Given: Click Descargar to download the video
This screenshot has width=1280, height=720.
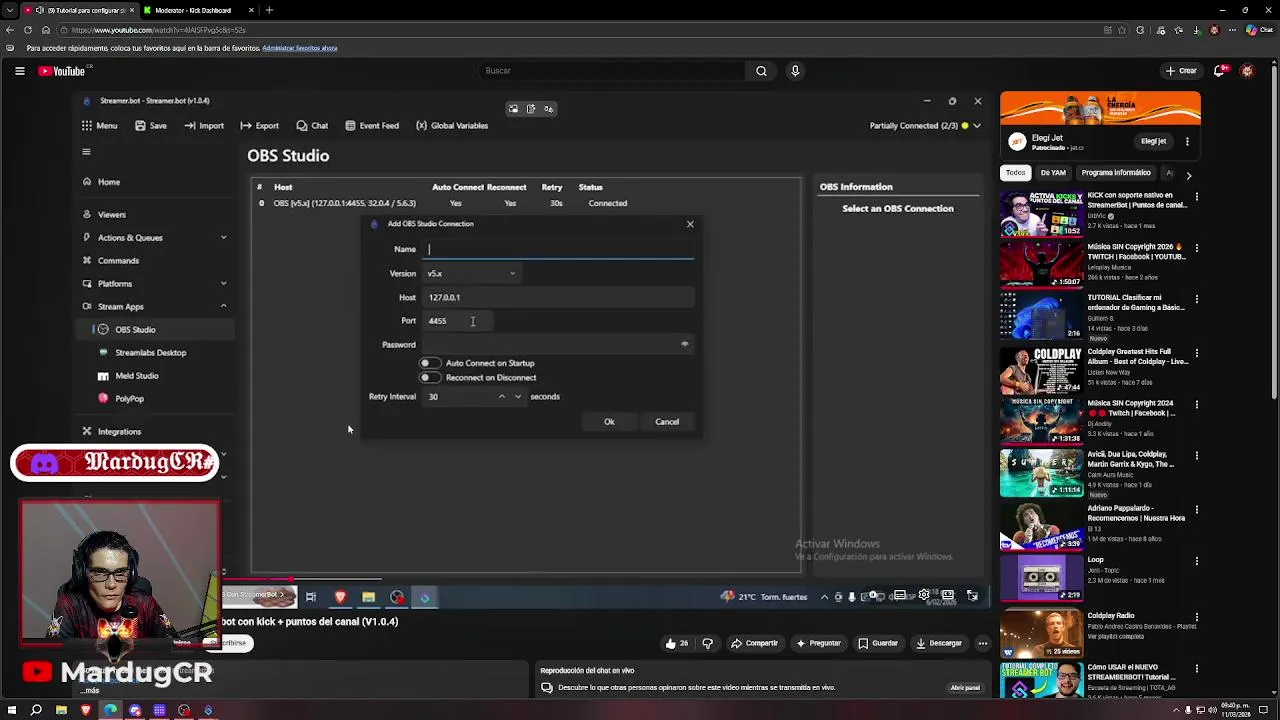Looking at the screenshot, I should coord(938,643).
